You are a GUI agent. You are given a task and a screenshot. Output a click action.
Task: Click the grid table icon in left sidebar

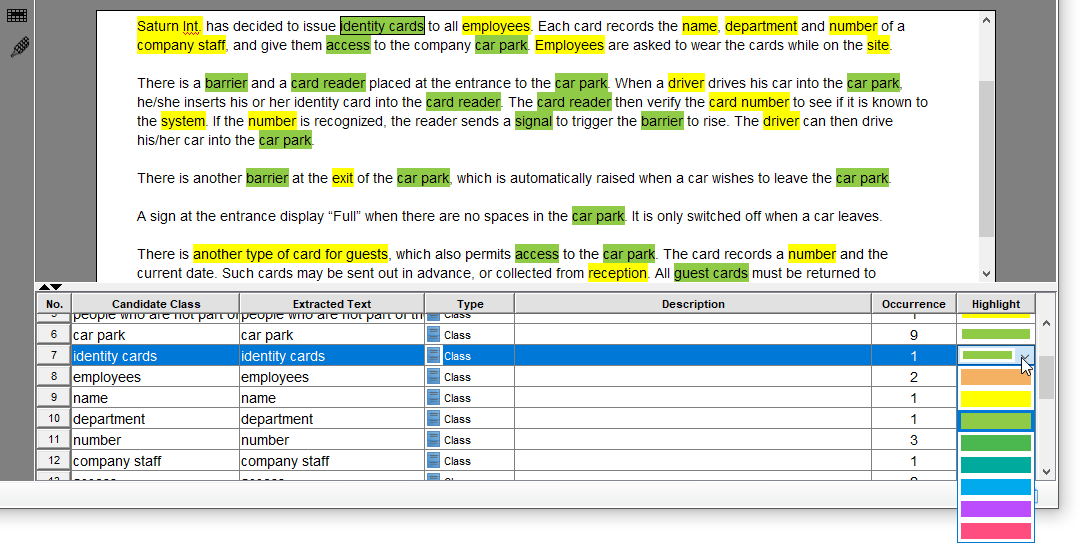17,14
